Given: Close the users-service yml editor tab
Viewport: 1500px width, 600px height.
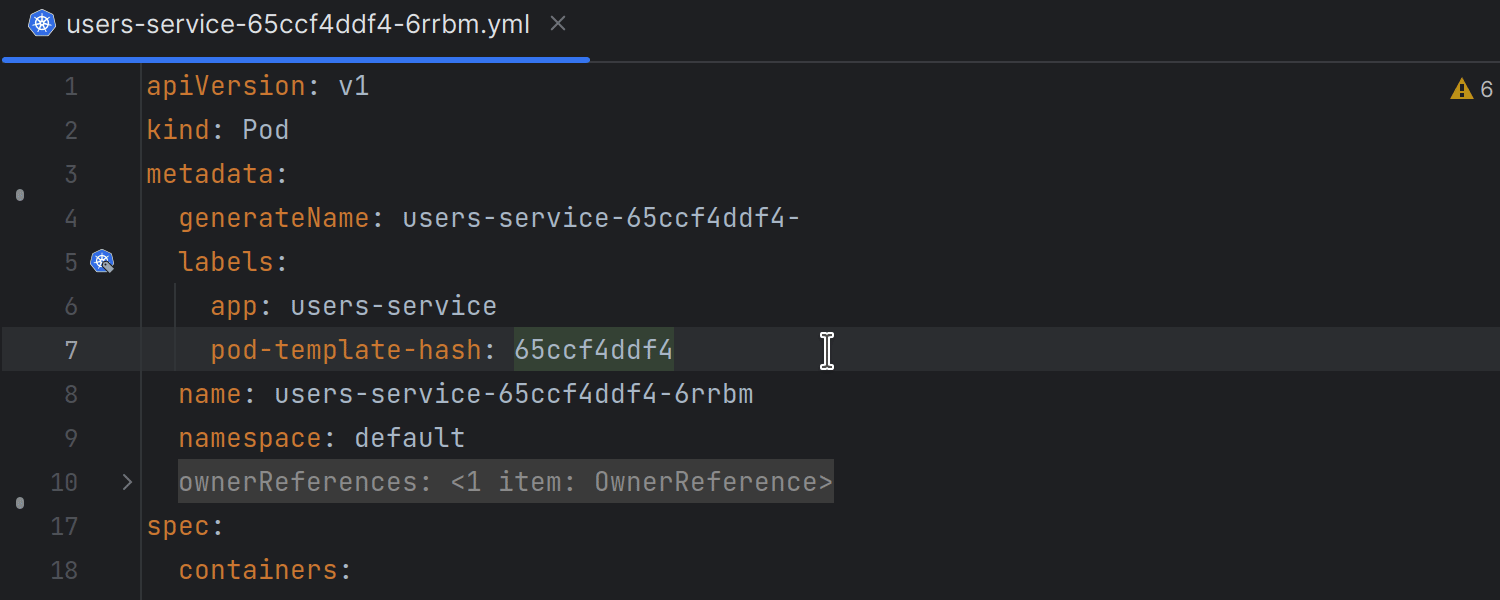Looking at the screenshot, I should pyautogui.click(x=557, y=23).
